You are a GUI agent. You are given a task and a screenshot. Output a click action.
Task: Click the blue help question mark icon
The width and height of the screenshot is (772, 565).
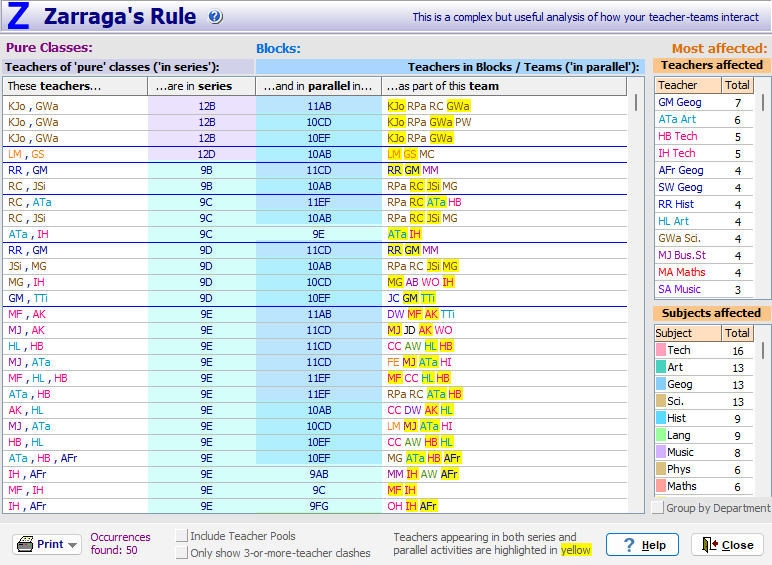point(215,17)
